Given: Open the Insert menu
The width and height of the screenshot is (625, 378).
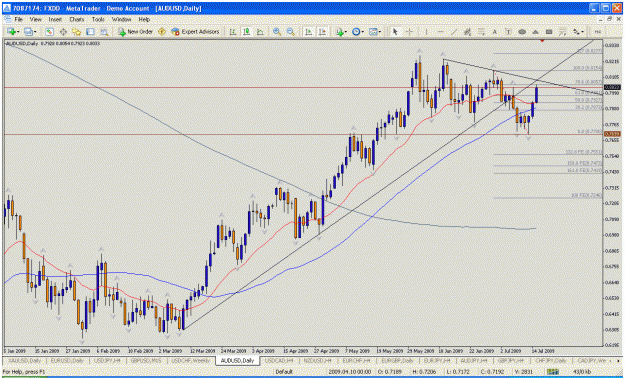Looking at the screenshot, I should 55,19.
